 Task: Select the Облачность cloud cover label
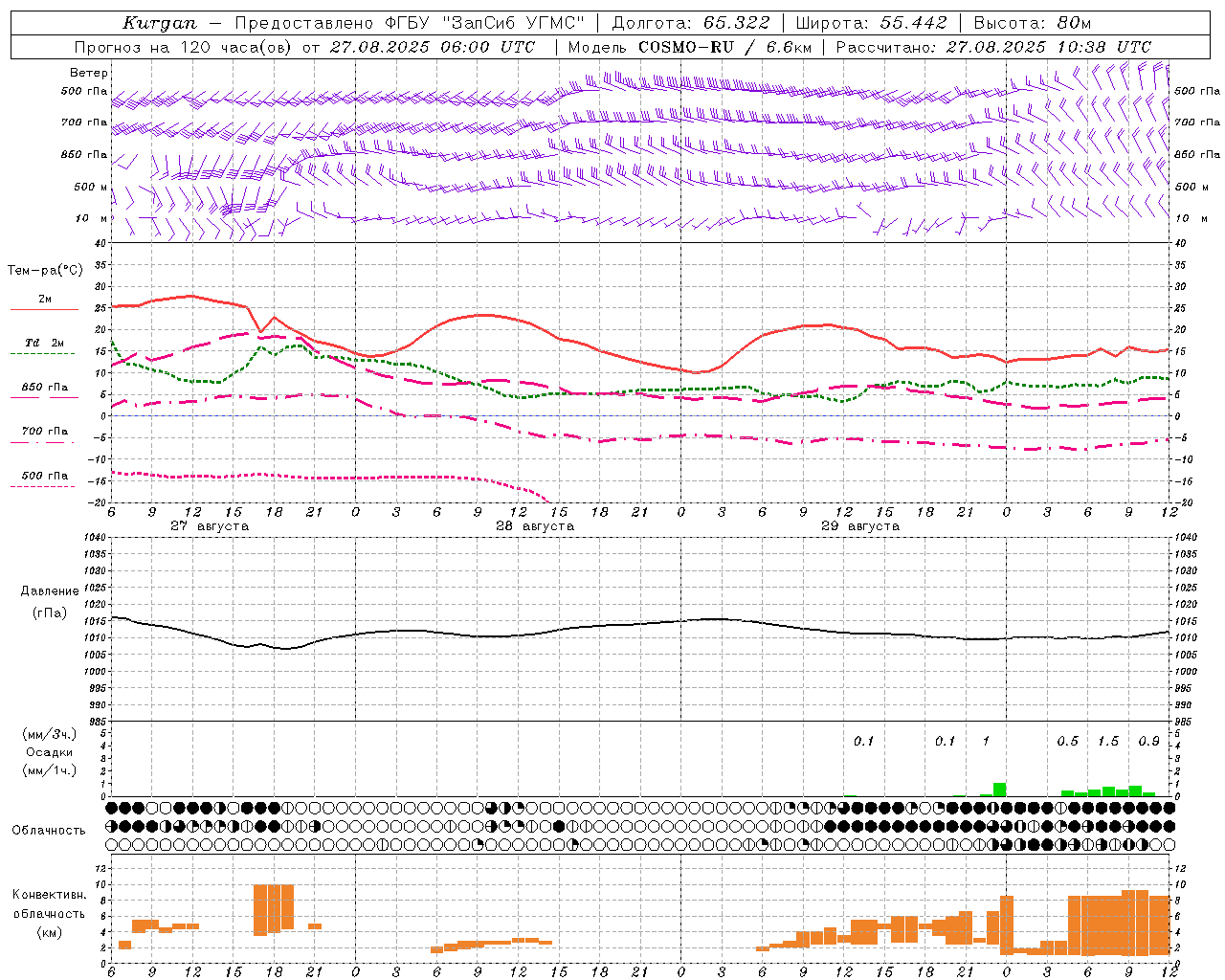click(49, 830)
